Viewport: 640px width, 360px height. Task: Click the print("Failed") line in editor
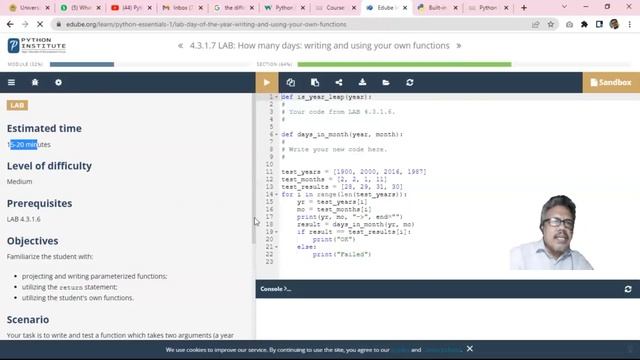[342, 254]
